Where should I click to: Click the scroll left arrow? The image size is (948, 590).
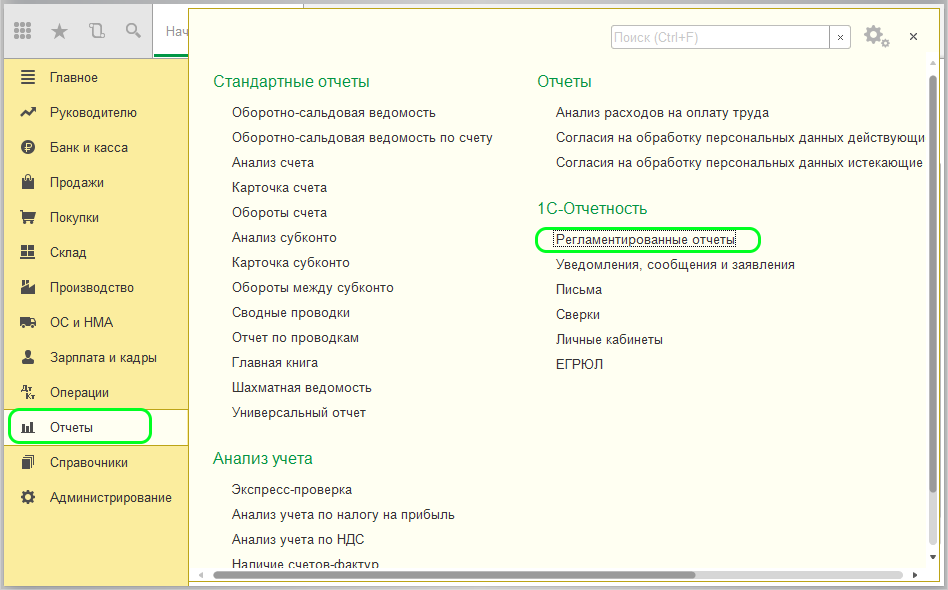201,575
